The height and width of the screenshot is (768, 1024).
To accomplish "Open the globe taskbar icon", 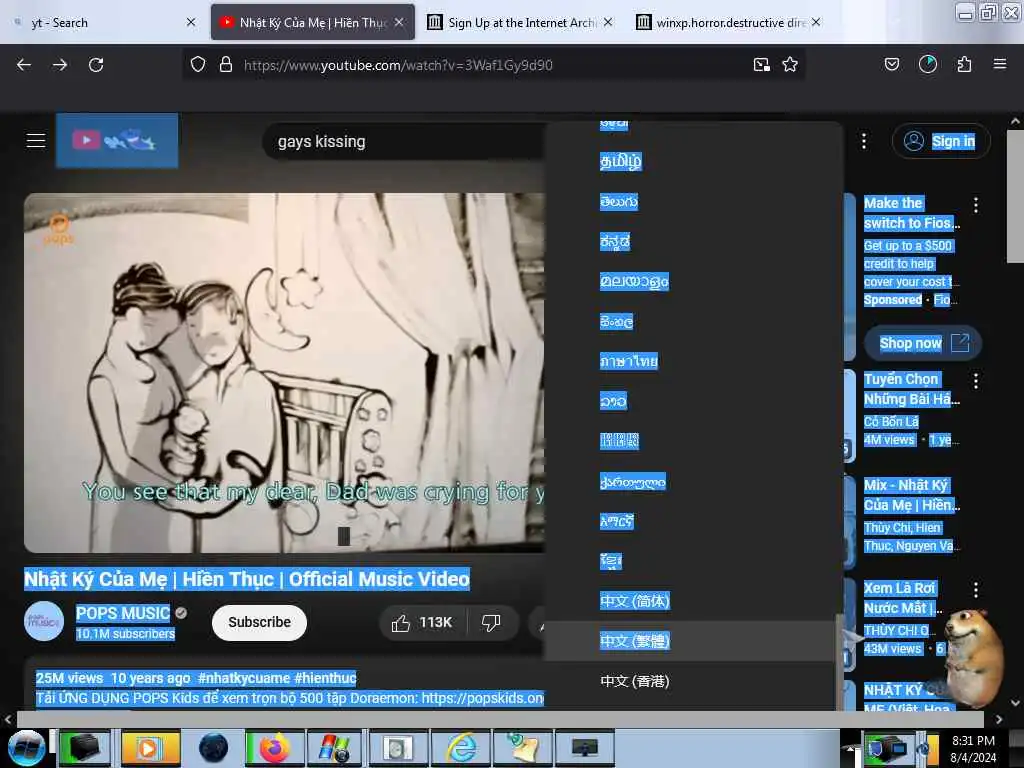I will (213, 748).
